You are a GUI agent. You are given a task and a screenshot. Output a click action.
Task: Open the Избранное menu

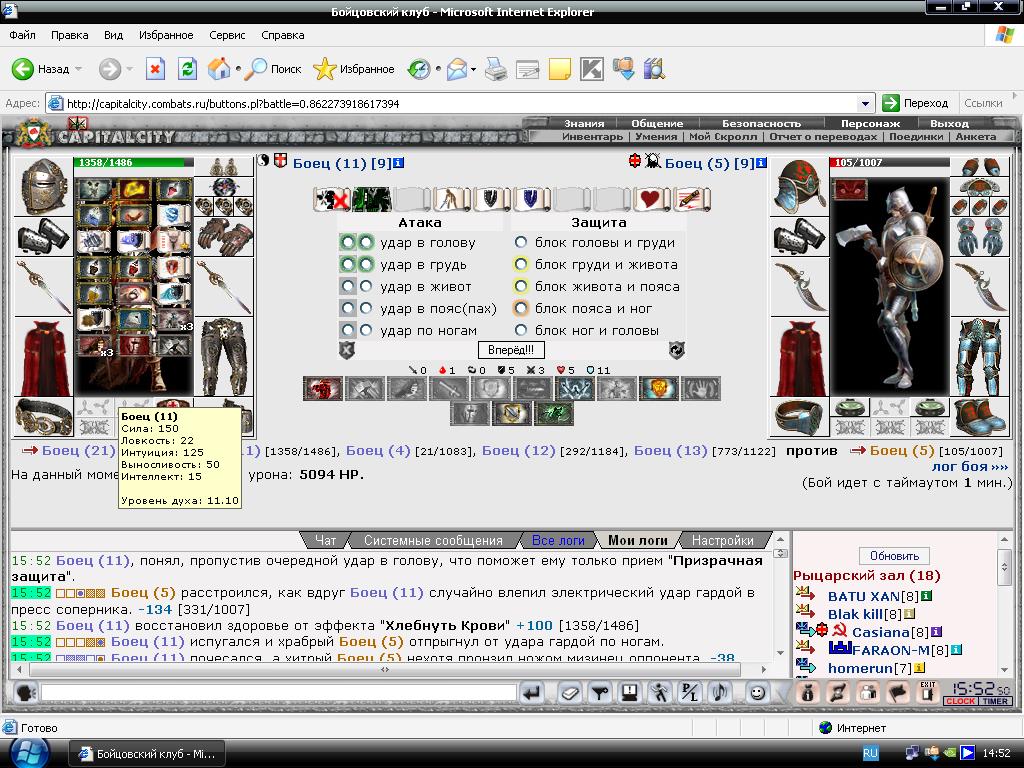[166, 35]
